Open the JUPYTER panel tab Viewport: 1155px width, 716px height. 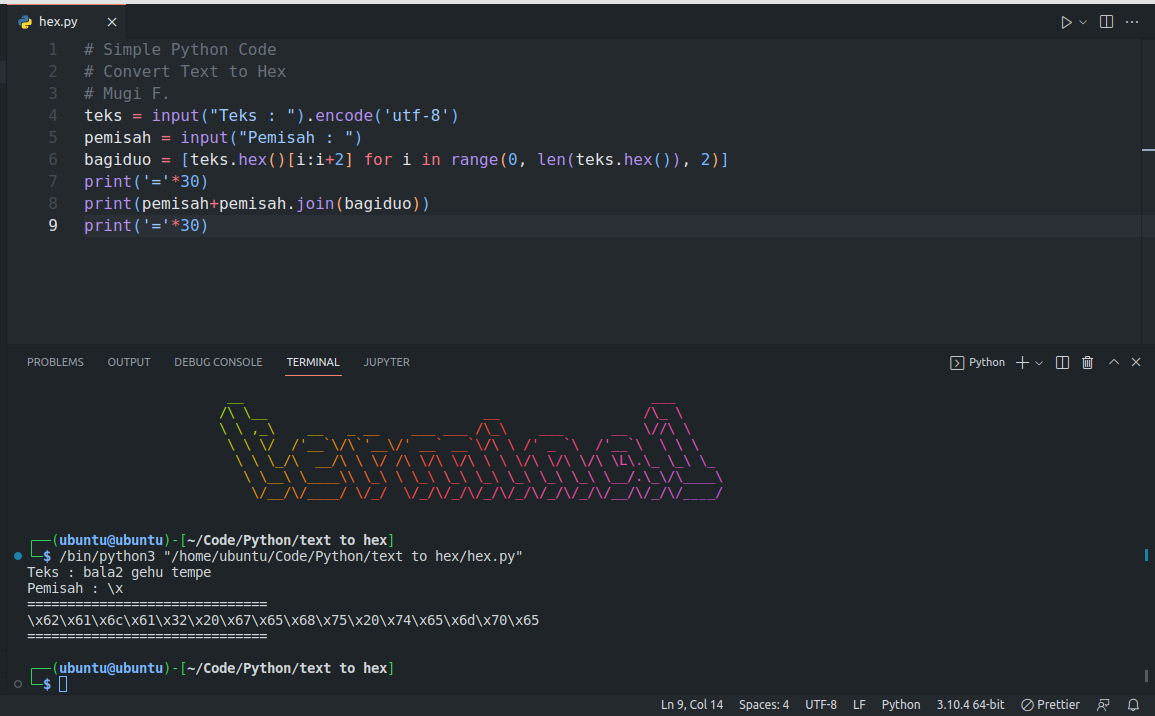pos(386,362)
